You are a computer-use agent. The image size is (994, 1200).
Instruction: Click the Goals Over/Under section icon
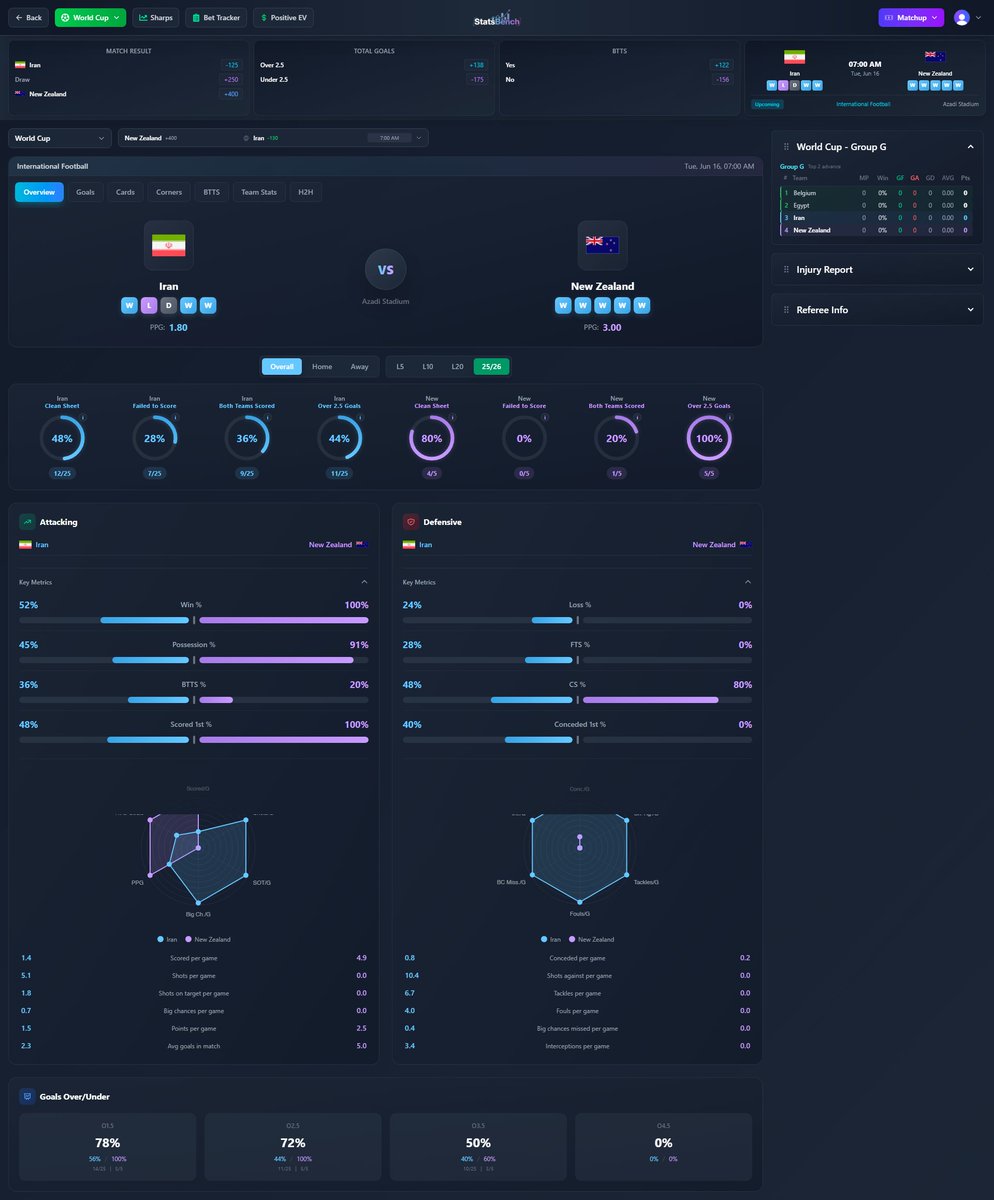pyautogui.click(x=27, y=1097)
